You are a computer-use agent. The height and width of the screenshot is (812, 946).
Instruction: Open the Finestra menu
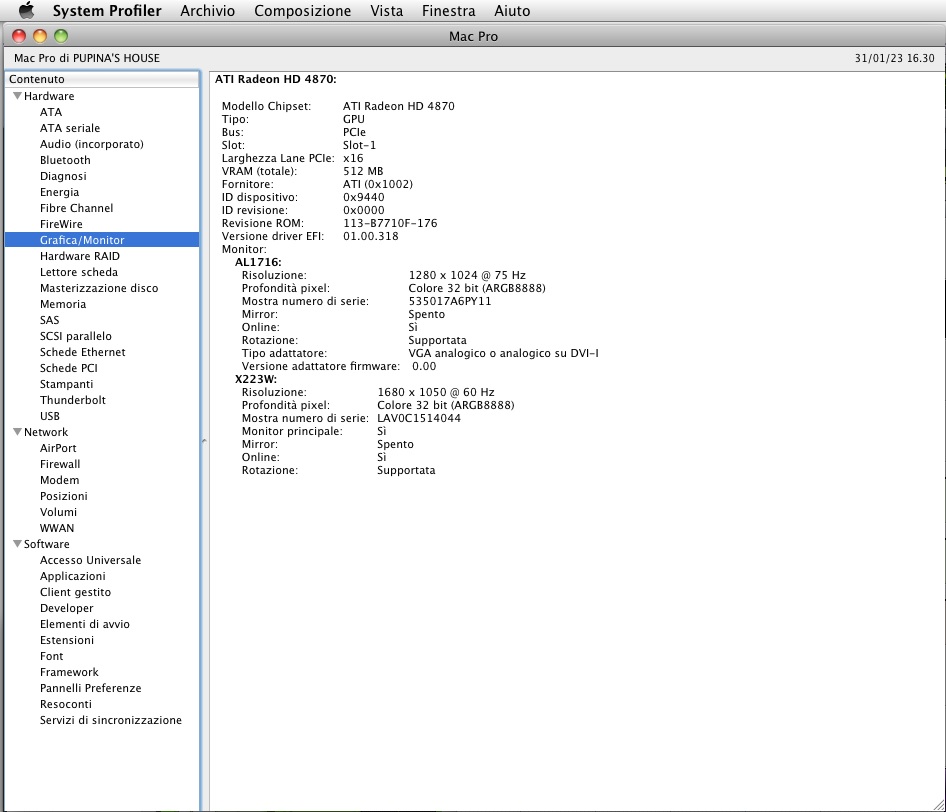tap(448, 11)
